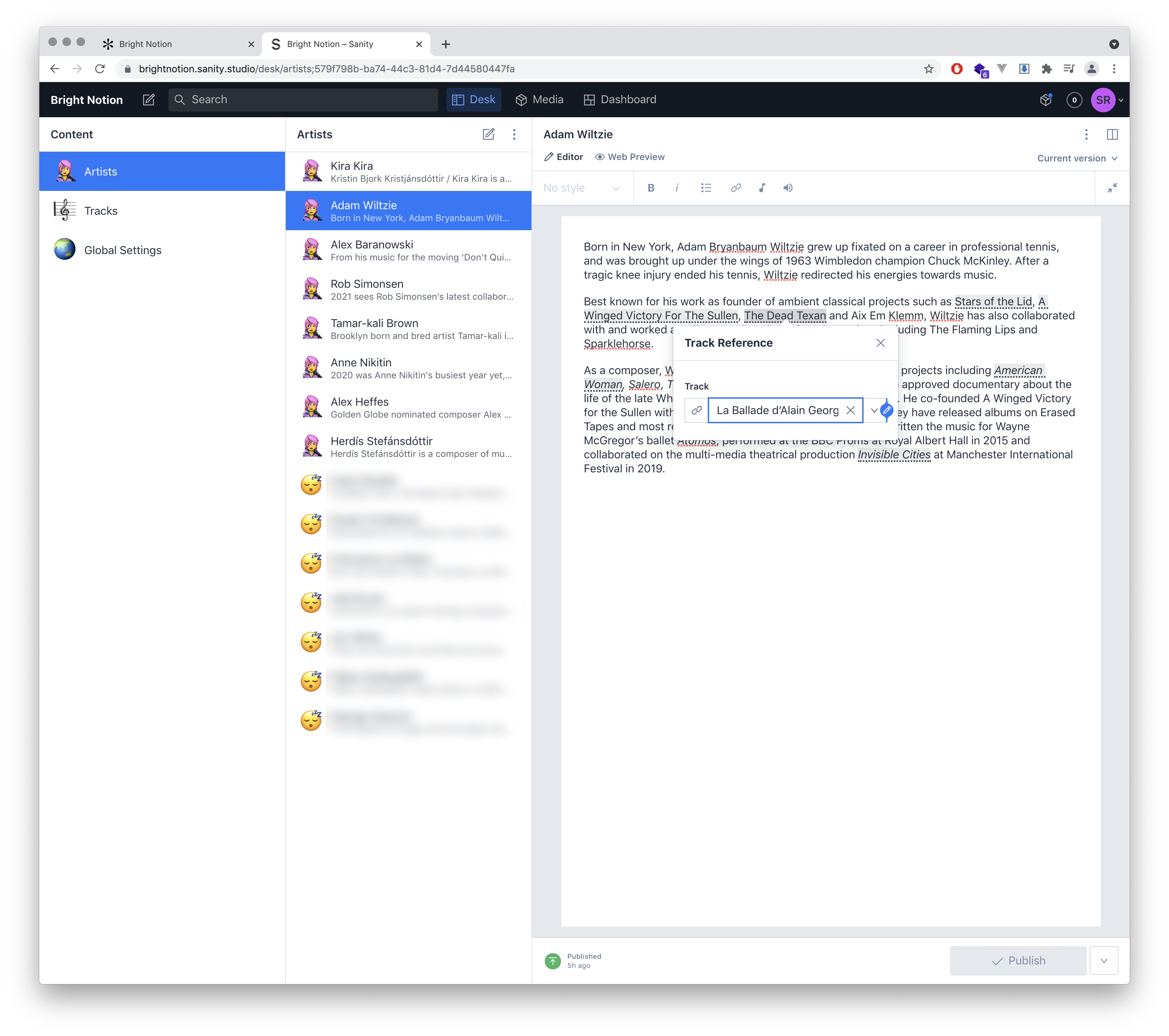Screen dimensions: 1169x1036
Task: Open publish actions dropdown arrow
Action: click(1103, 961)
